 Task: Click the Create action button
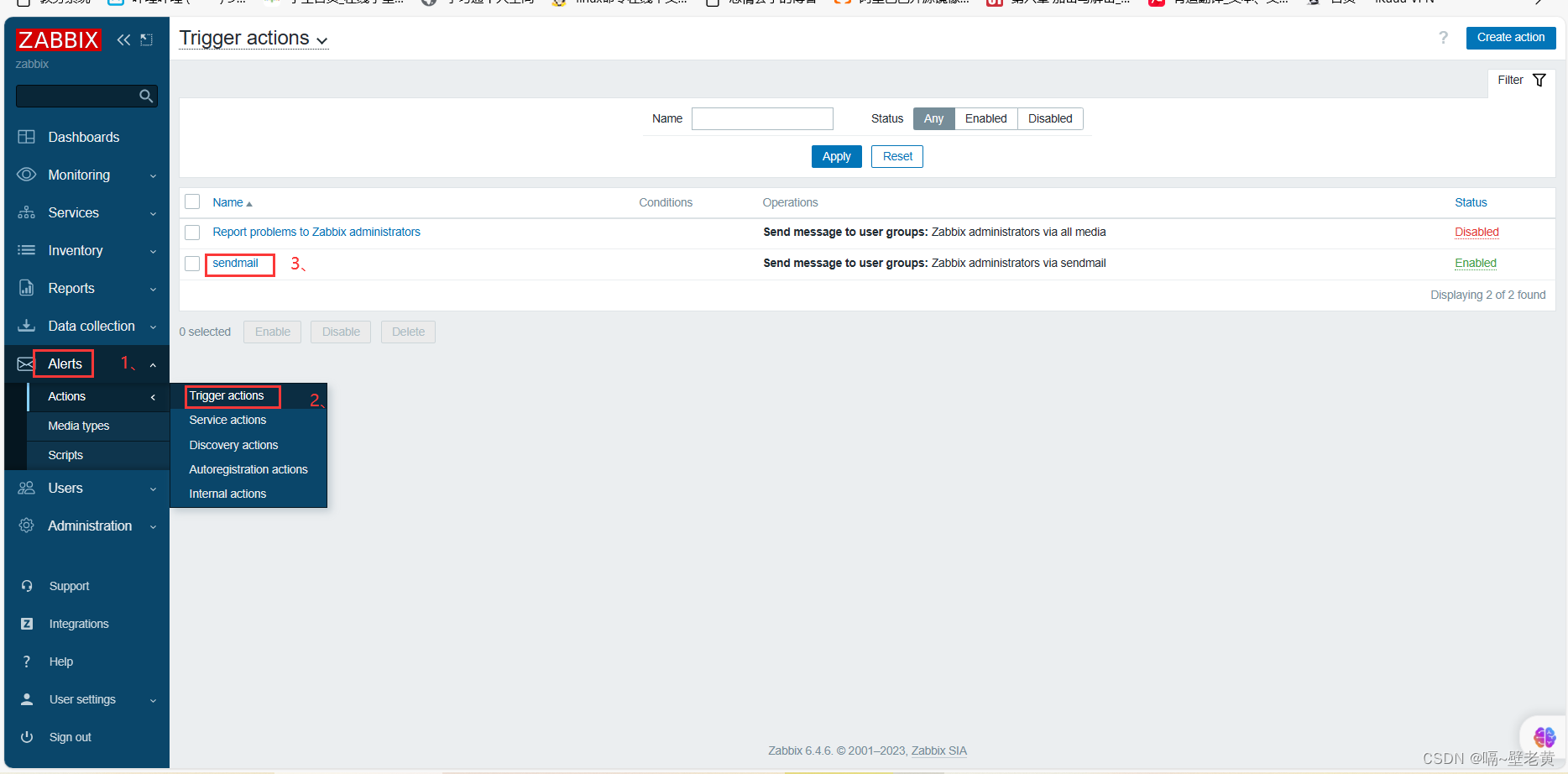(x=1511, y=38)
